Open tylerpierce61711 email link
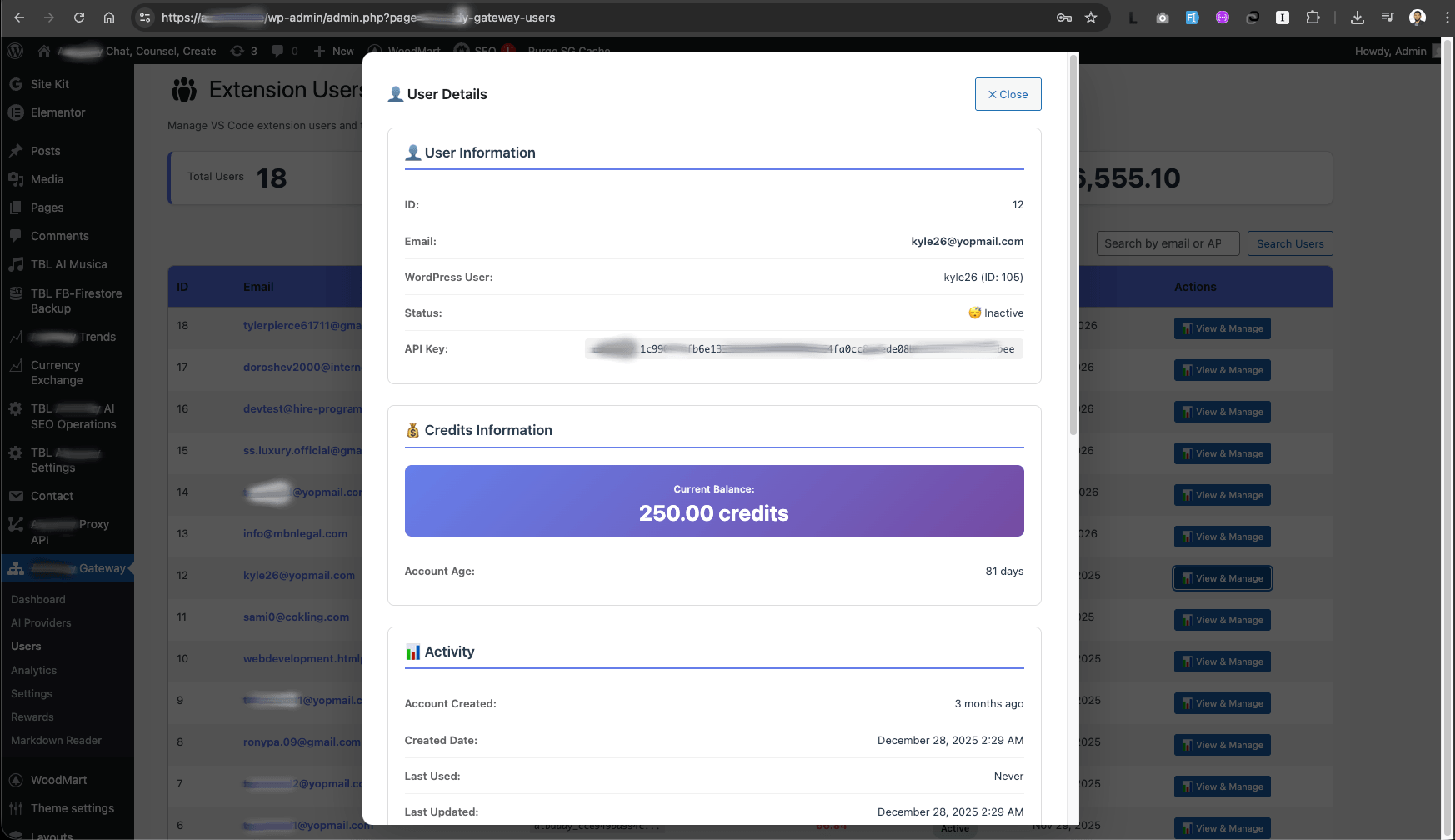The image size is (1455, 840). pos(302,325)
